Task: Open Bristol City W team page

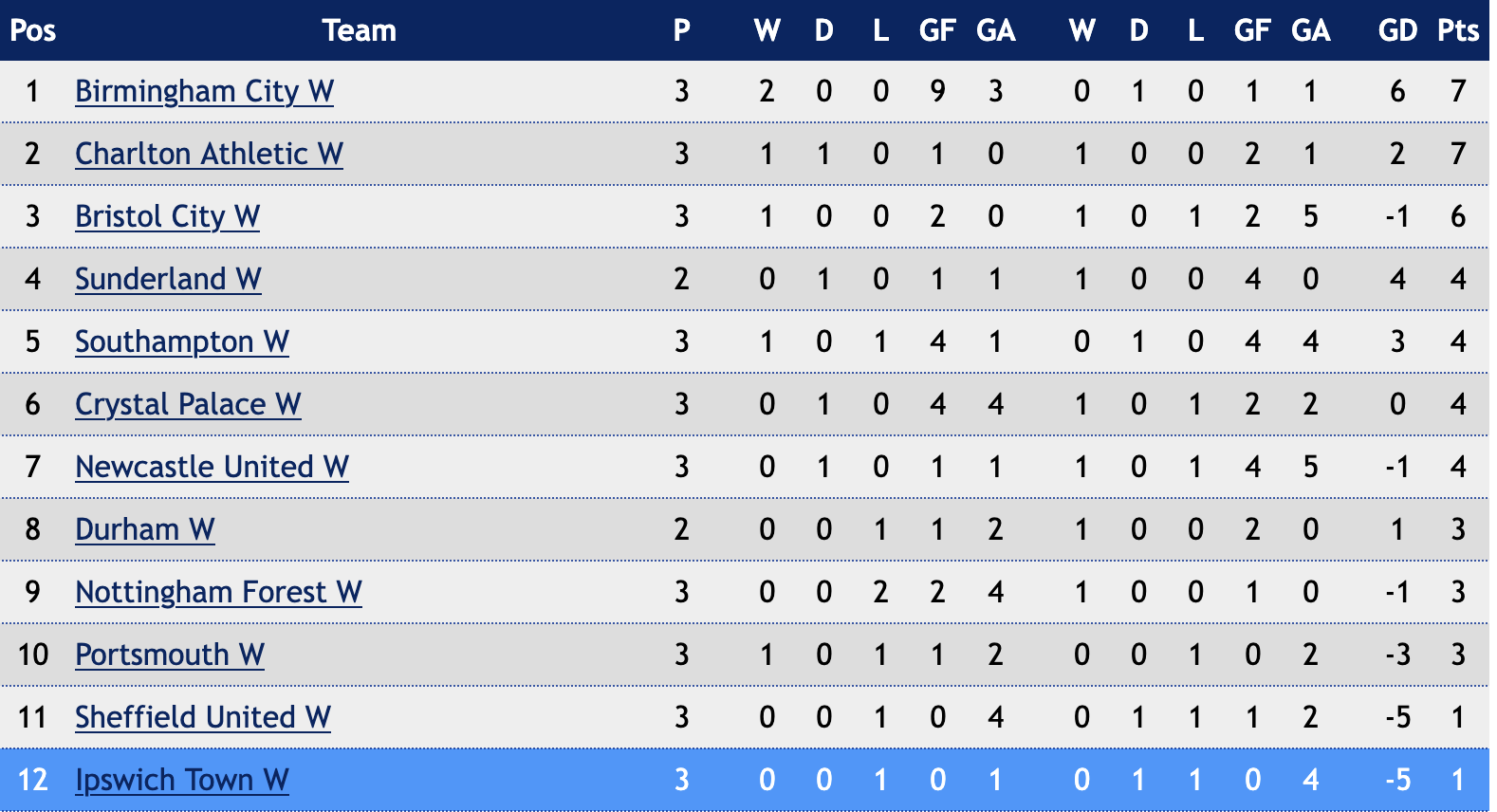Action: (x=167, y=216)
